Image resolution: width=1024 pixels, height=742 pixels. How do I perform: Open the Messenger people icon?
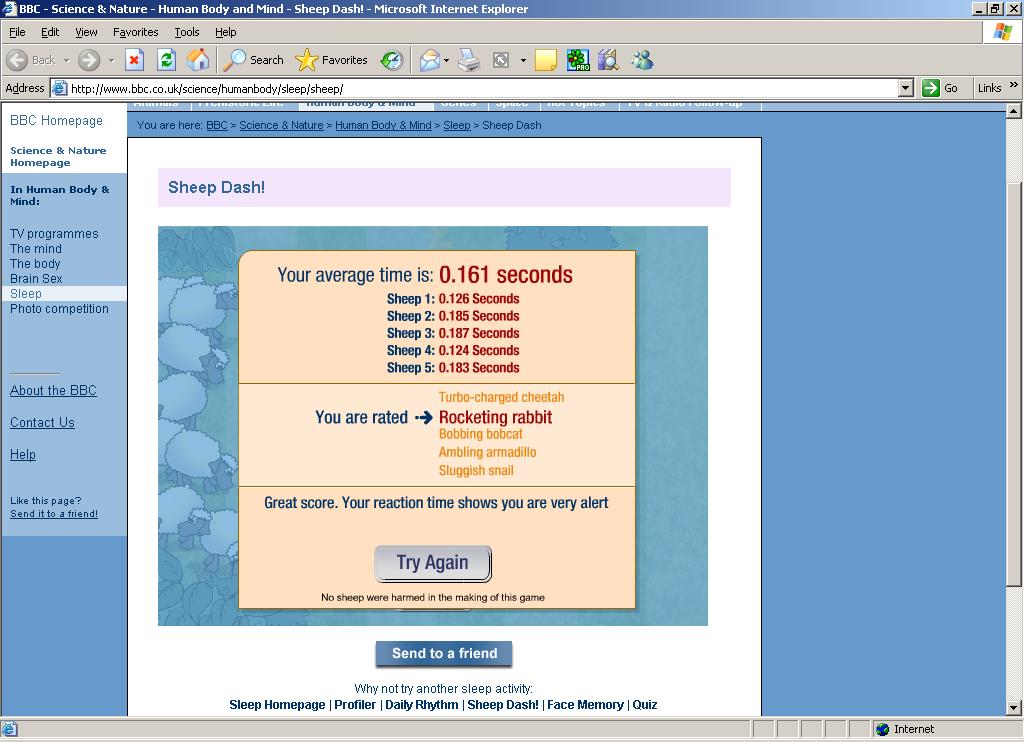pos(642,60)
